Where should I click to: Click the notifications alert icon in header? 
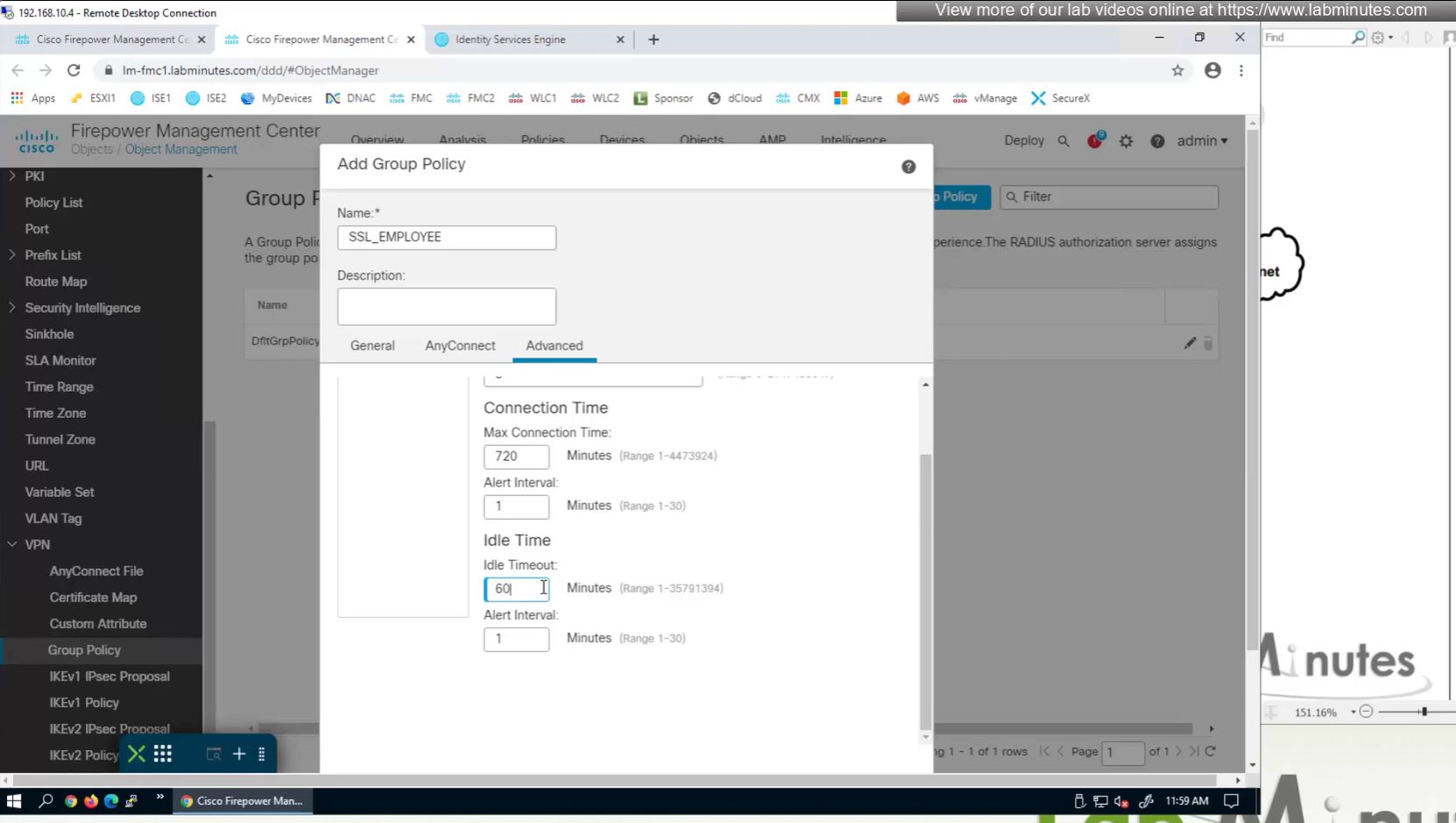1094,141
